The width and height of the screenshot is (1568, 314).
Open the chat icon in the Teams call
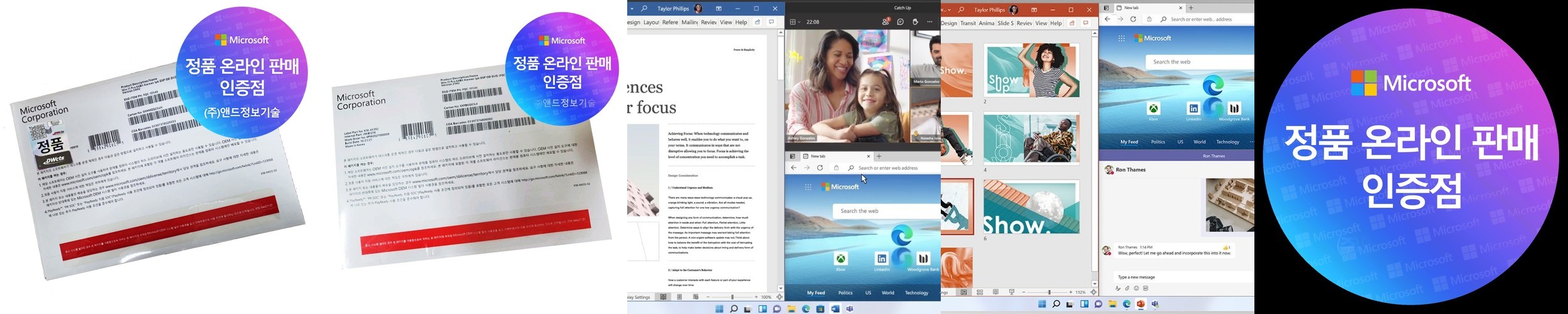[900, 22]
